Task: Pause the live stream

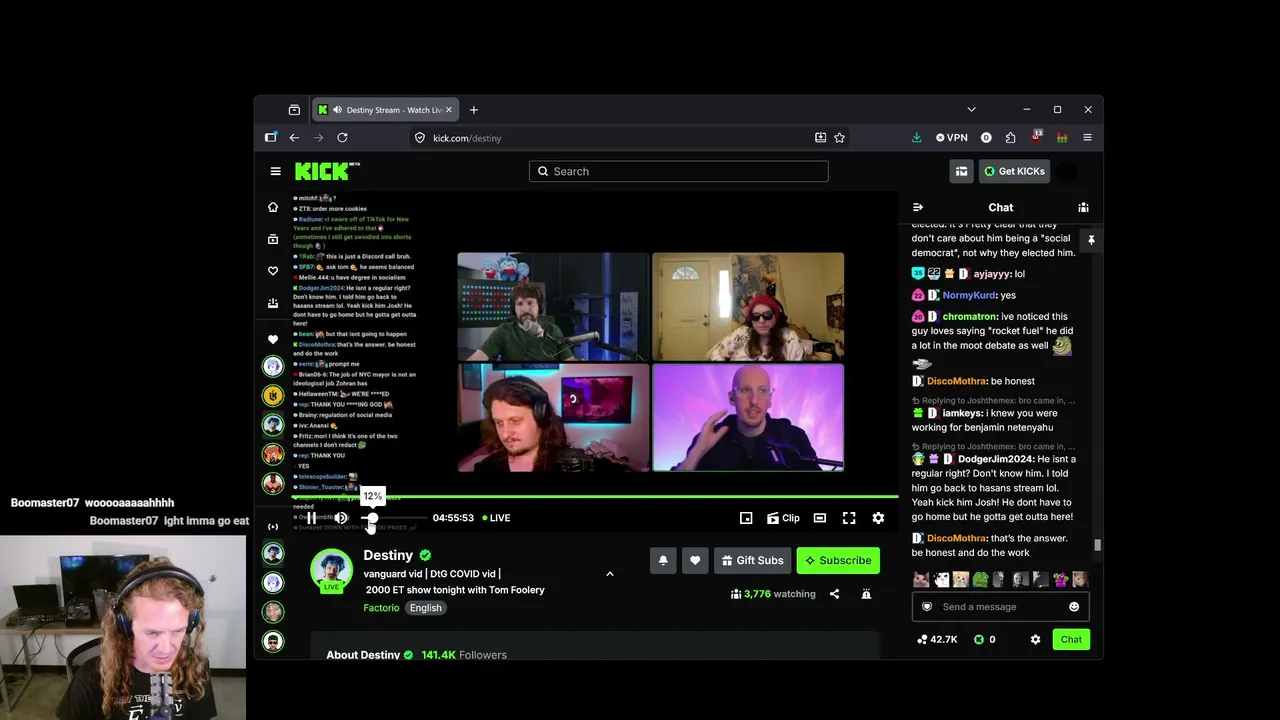Action: (311, 518)
